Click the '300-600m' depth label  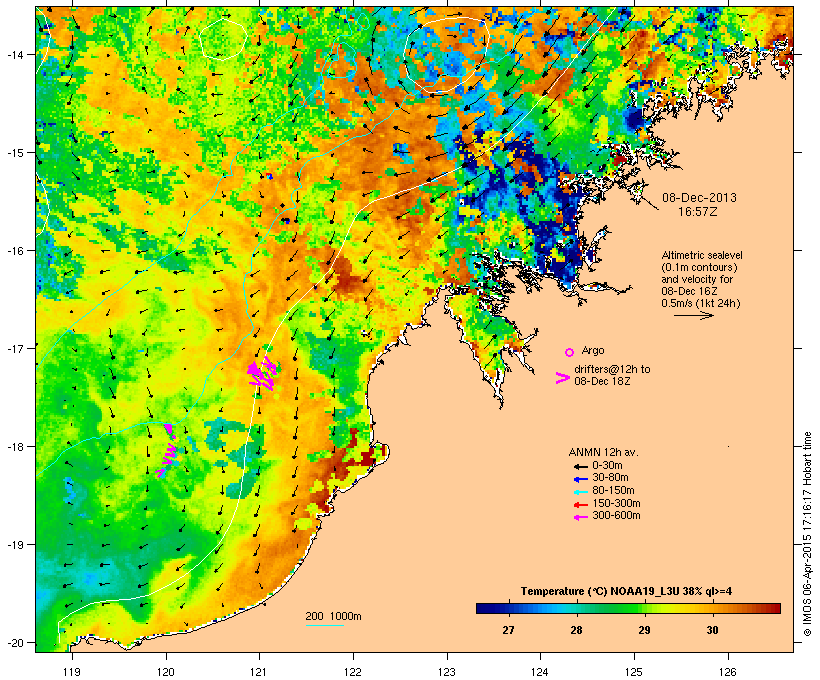click(x=617, y=516)
